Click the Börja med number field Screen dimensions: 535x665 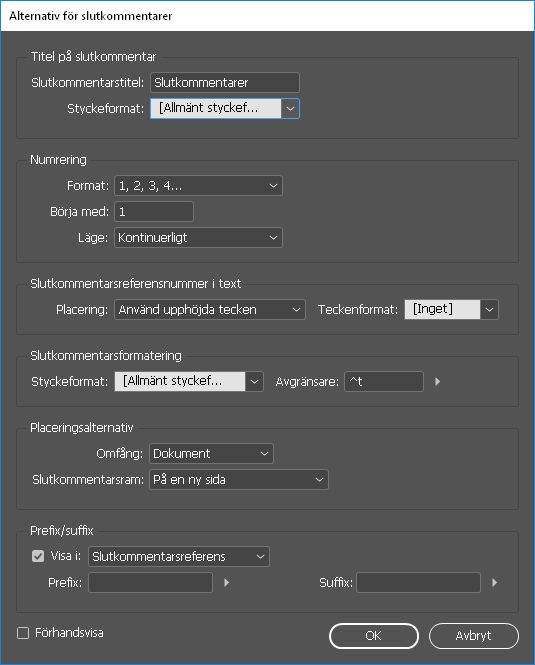(154, 212)
